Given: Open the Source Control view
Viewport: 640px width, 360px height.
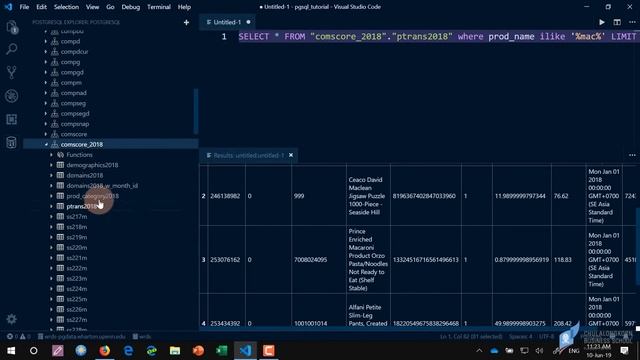Looking at the screenshot, I should pyautogui.click(x=12, y=73).
